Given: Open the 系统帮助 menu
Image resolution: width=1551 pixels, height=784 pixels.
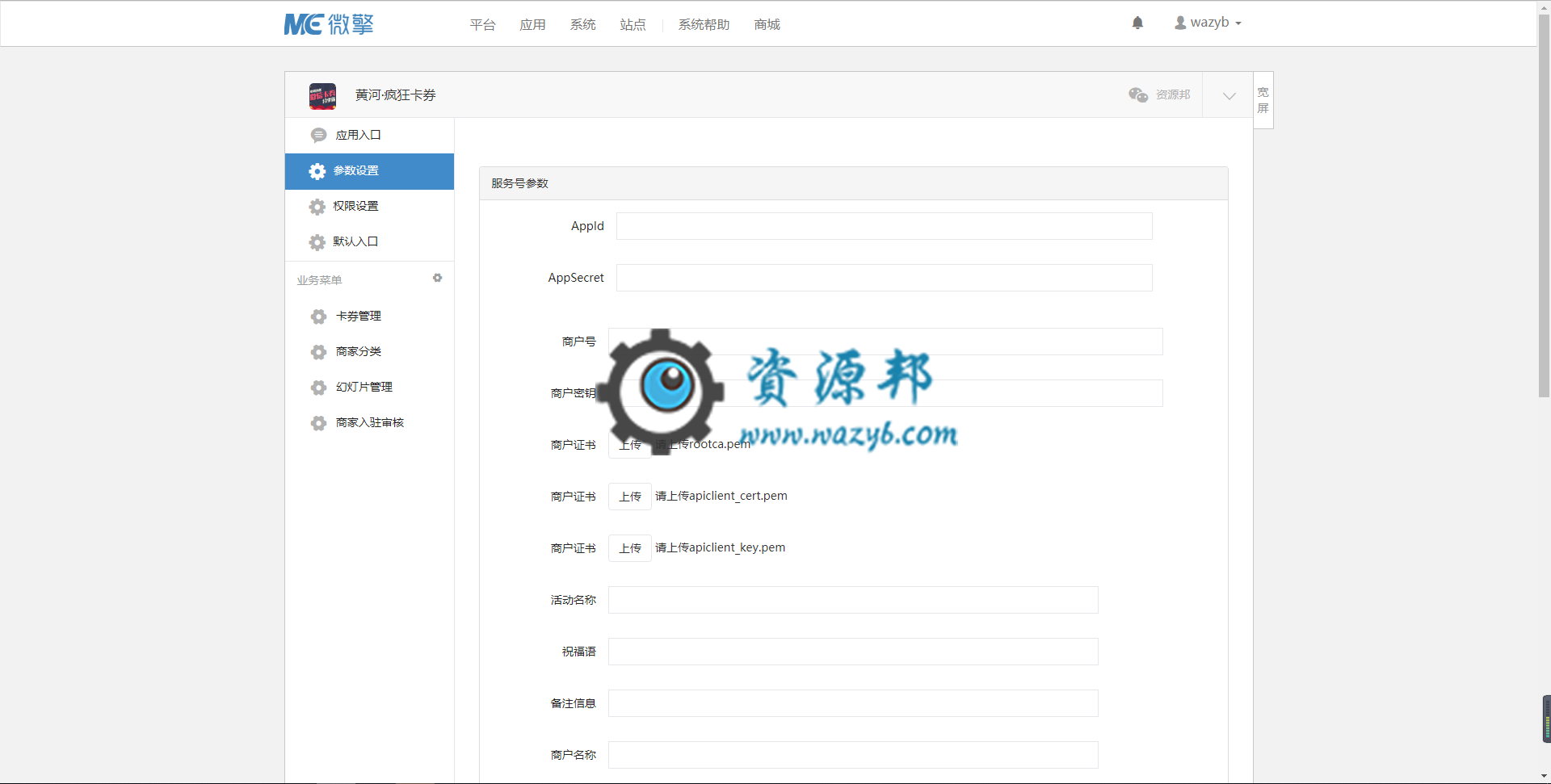Looking at the screenshot, I should pyautogui.click(x=704, y=25).
